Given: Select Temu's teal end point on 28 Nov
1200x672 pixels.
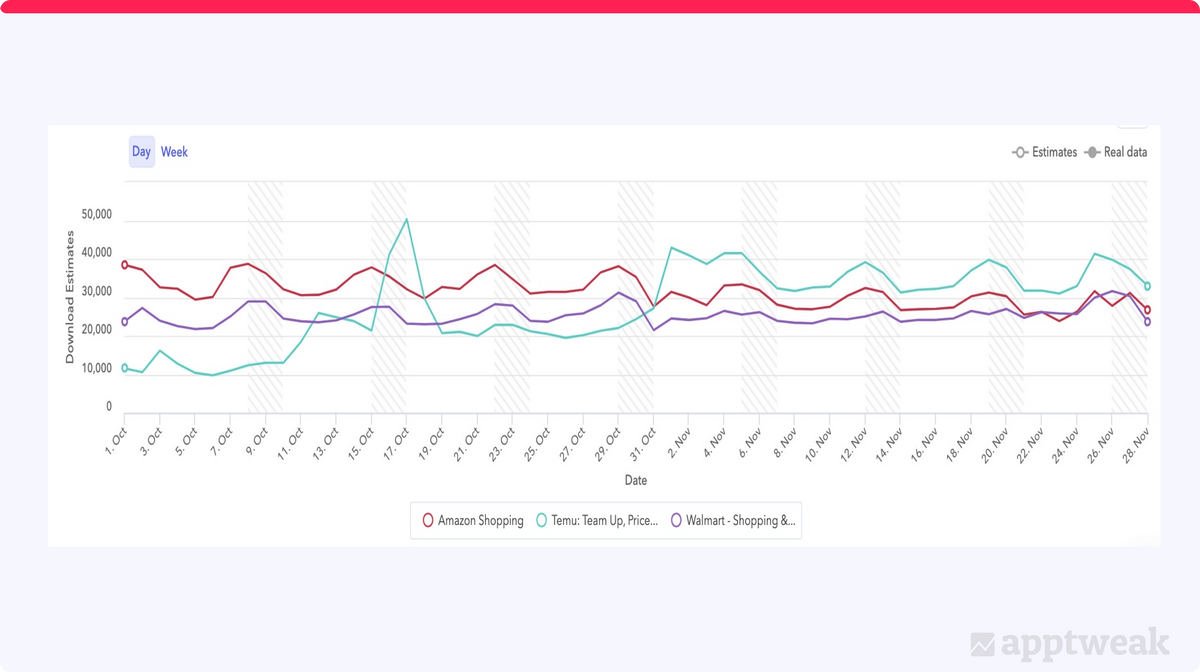Looking at the screenshot, I should [1148, 286].
